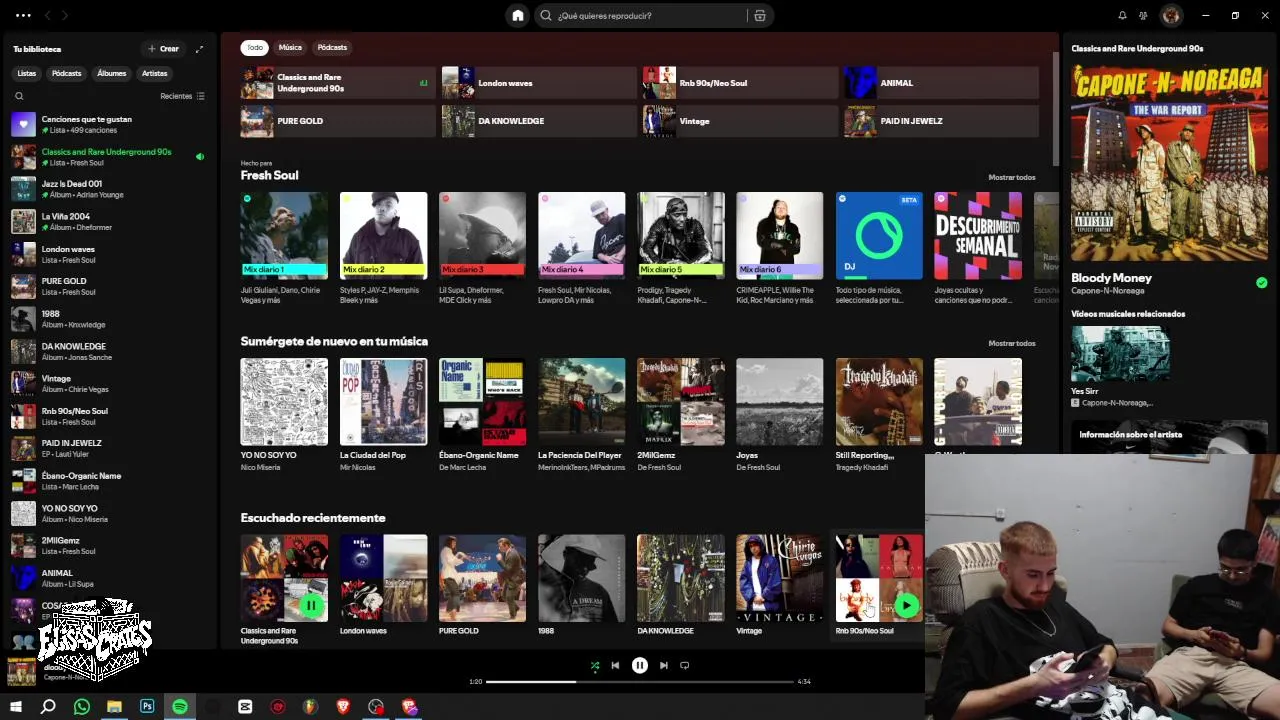Play Rnb 90s/Neo Soul from its recent card
Viewport: 1280px width, 720px height.
pyautogui.click(x=906, y=605)
